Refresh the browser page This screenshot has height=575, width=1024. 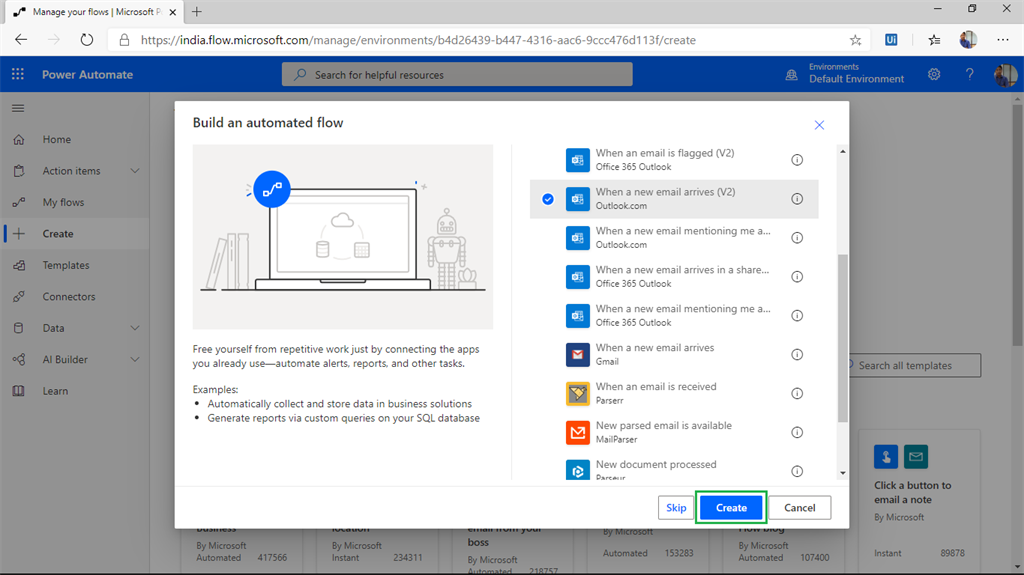coord(86,40)
